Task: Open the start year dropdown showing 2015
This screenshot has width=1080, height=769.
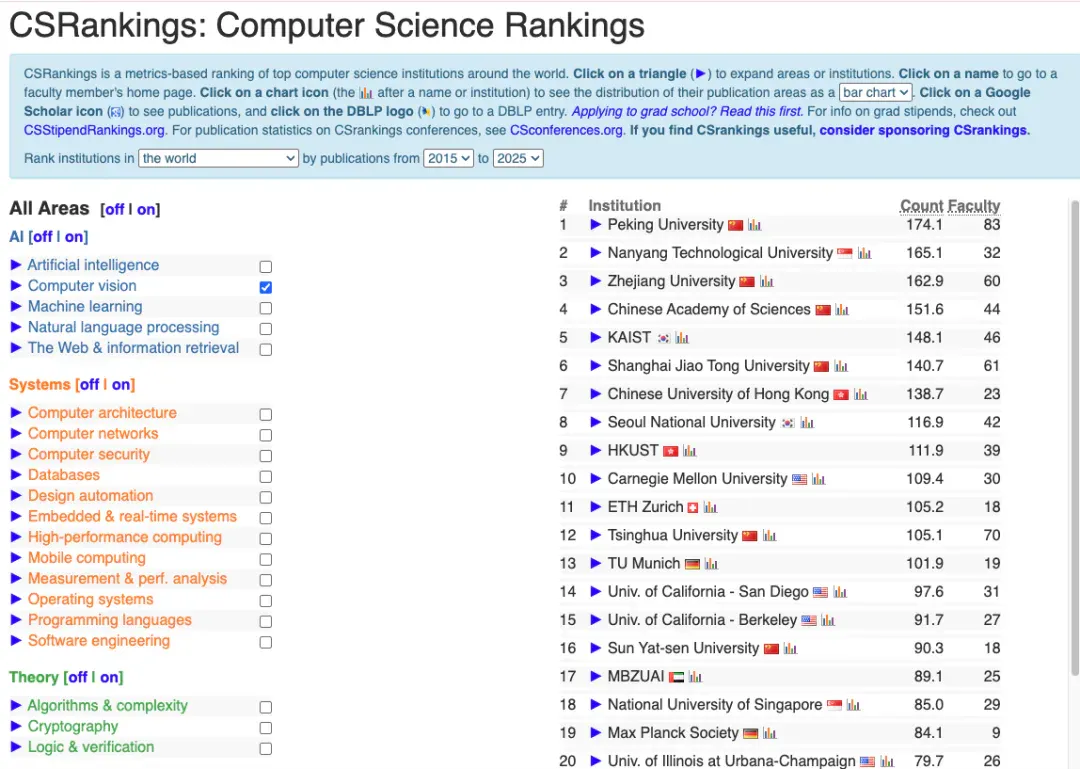Action: (x=448, y=158)
